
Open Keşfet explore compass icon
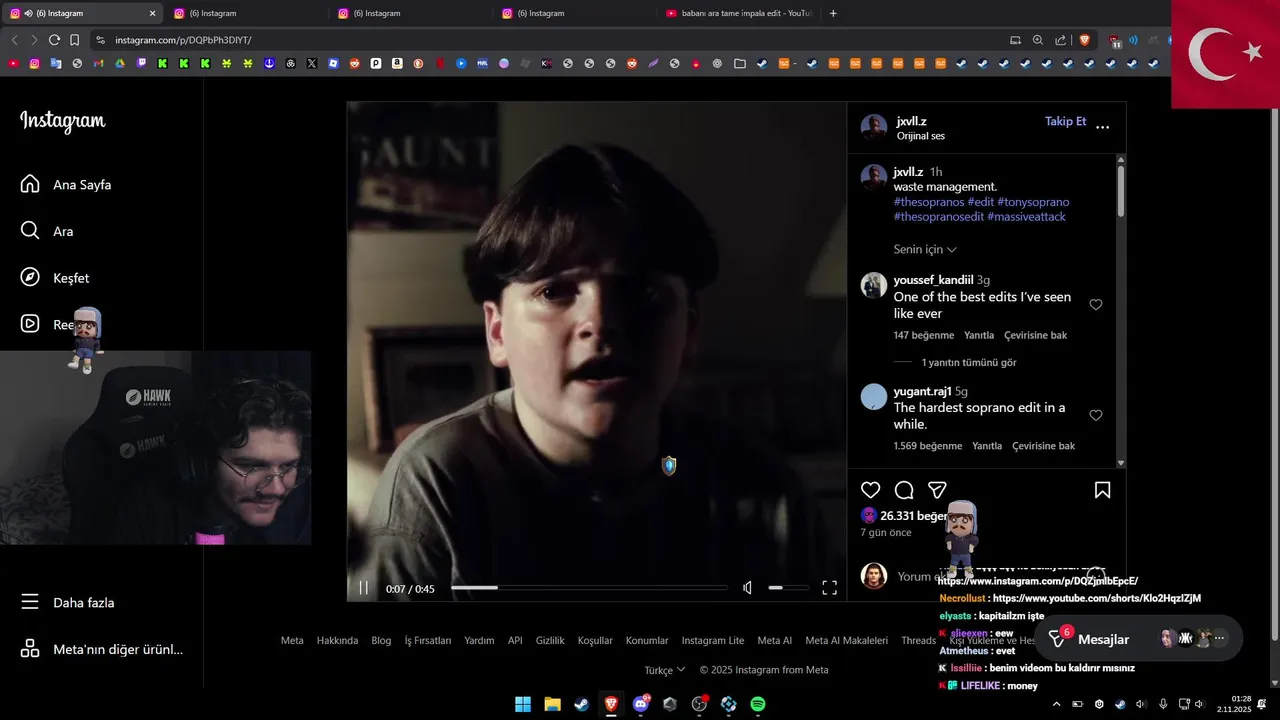30,277
